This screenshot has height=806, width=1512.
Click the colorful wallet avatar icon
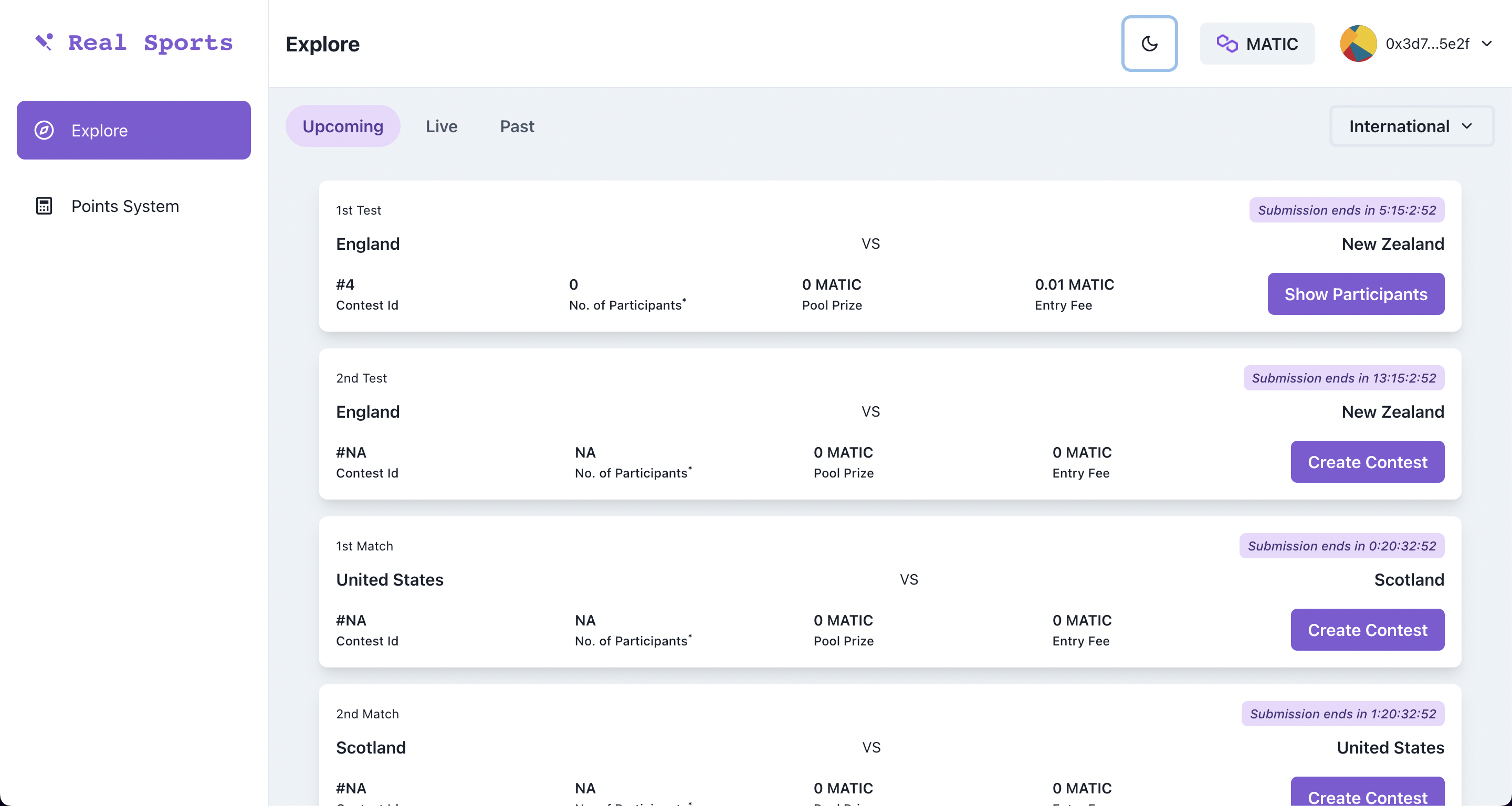tap(1358, 44)
